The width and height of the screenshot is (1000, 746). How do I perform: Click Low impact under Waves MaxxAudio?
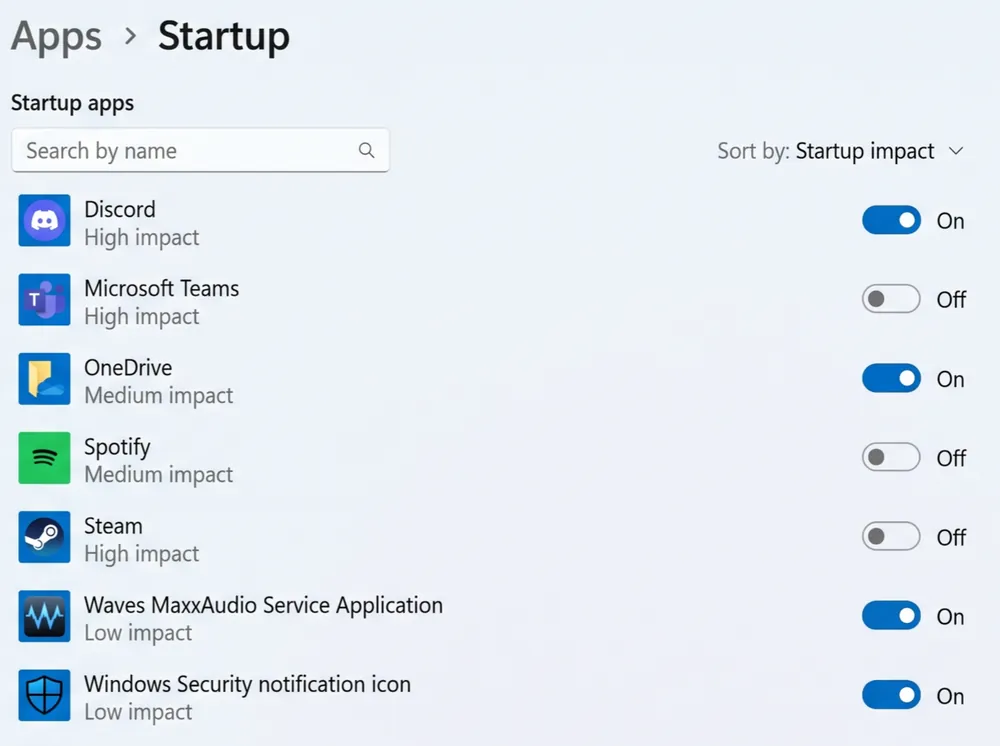click(x=138, y=633)
